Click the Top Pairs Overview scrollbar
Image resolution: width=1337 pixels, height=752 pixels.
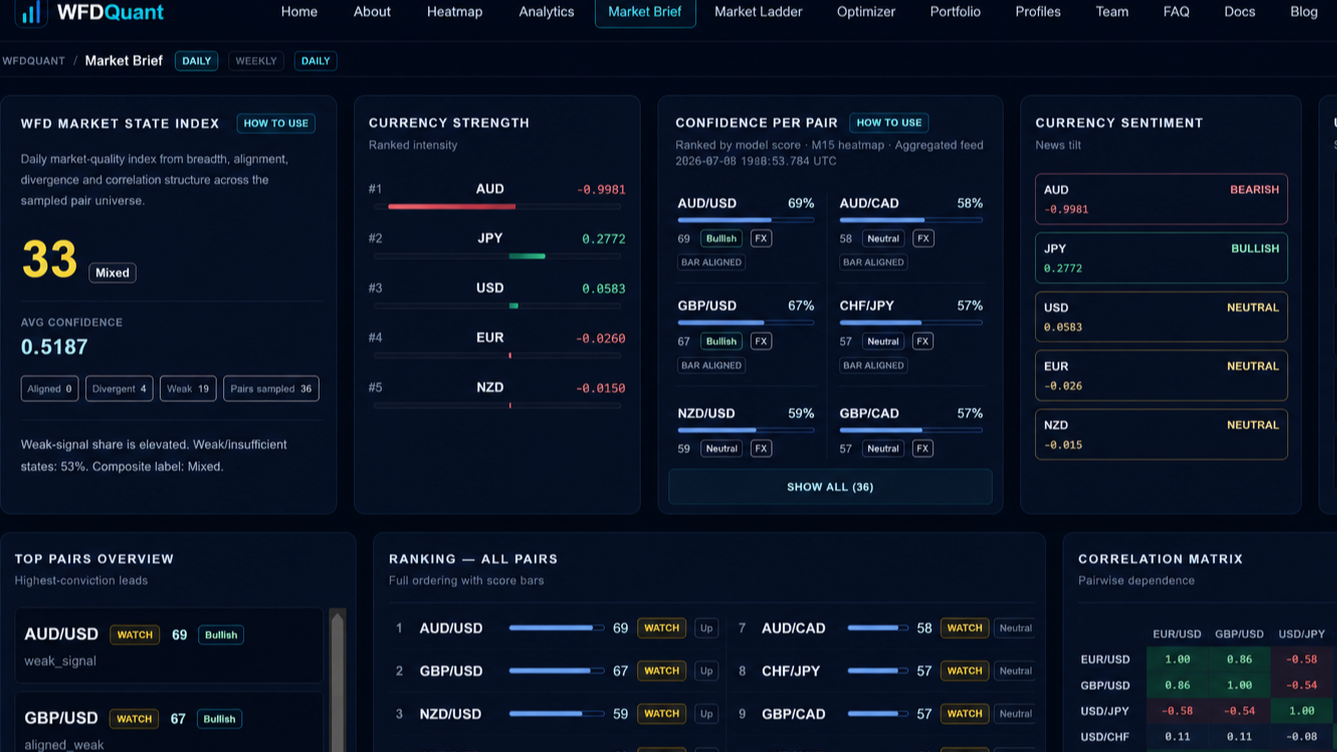337,680
